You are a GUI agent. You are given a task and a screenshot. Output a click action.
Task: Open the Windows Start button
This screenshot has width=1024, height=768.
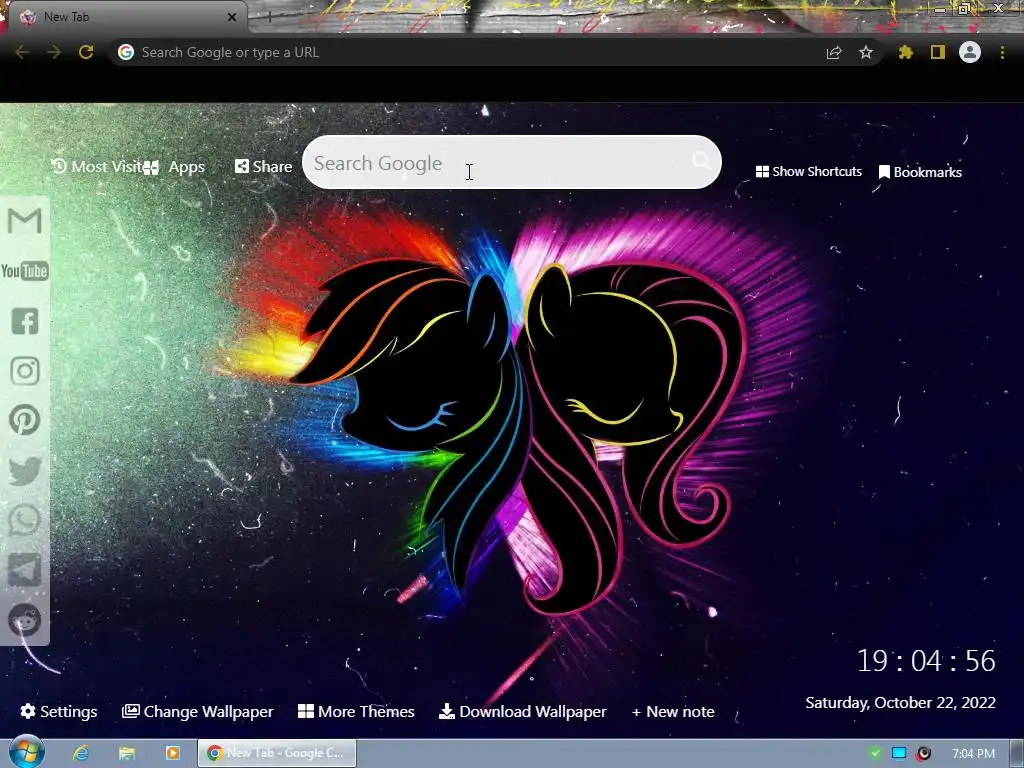point(26,753)
